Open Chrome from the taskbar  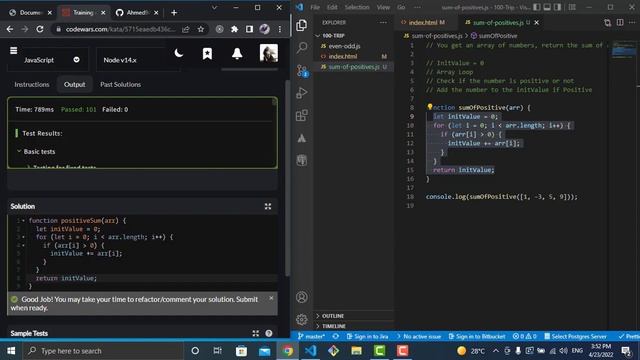tap(288, 351)
